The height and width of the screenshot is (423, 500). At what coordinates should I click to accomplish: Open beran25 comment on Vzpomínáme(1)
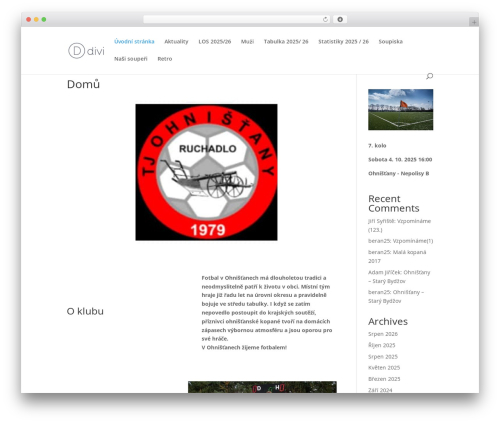pyautogui.click(x=400, y=241)
